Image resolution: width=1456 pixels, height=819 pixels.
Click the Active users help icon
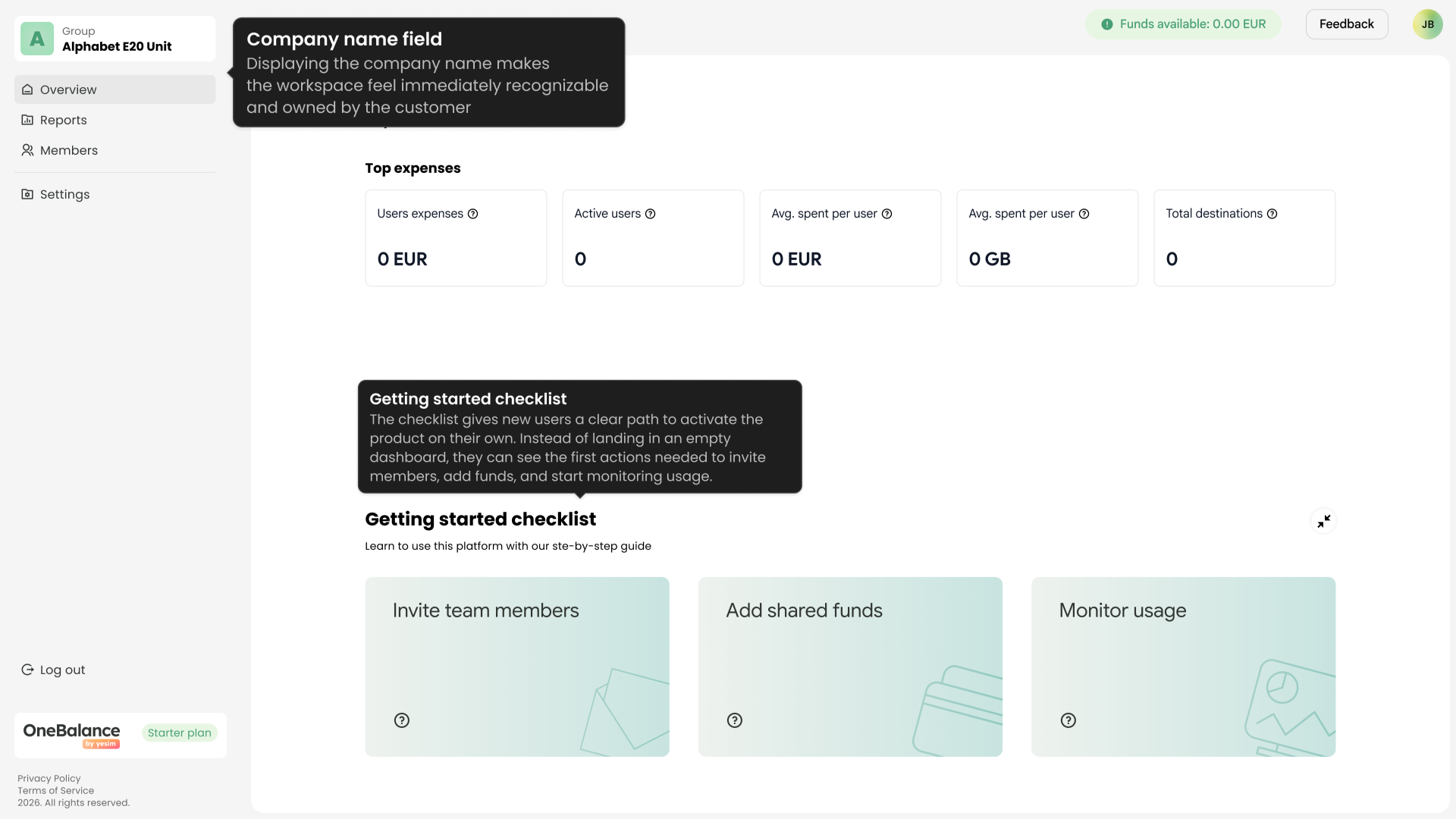(650, 214)
